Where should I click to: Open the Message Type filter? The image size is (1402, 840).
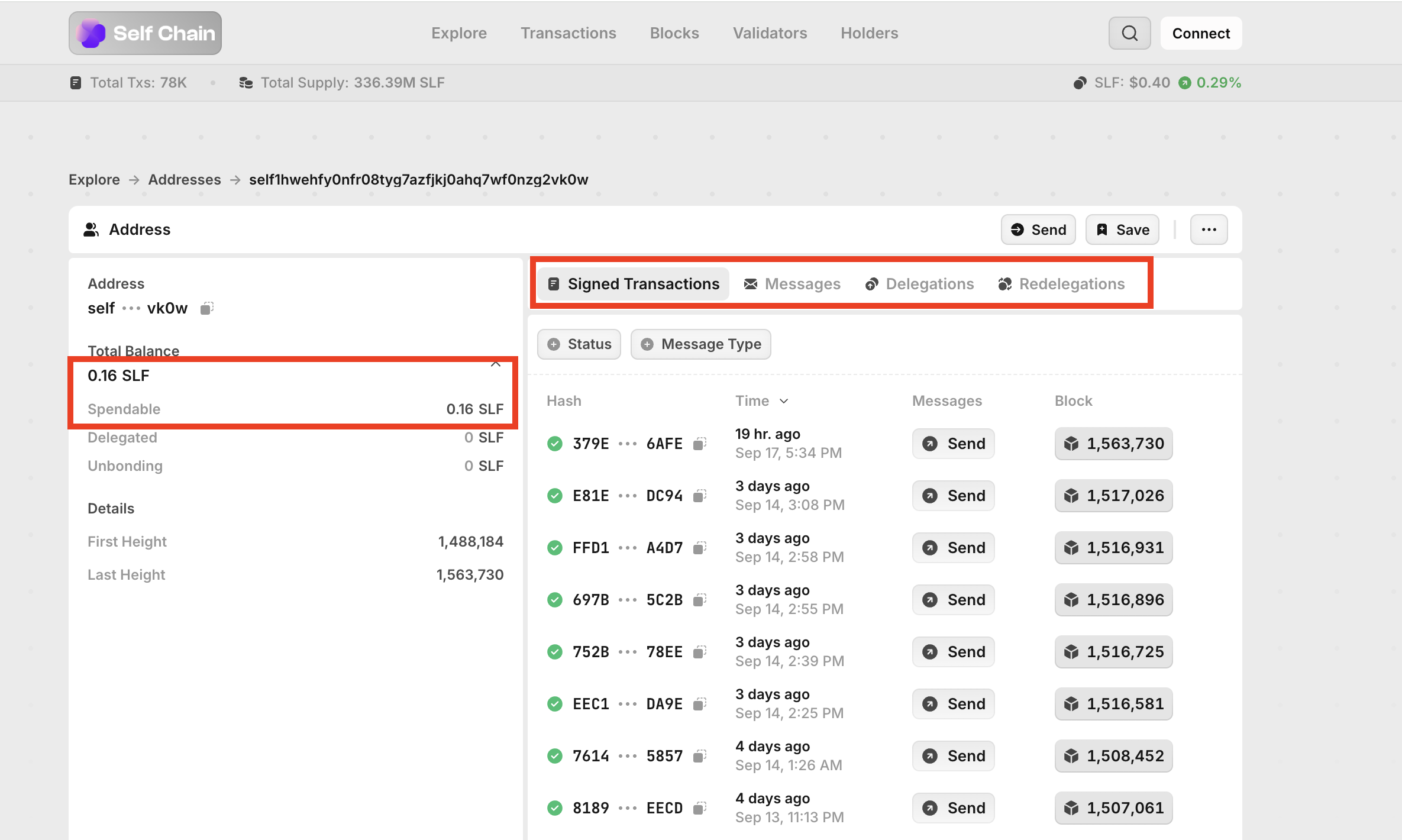(x=700, y=344)
